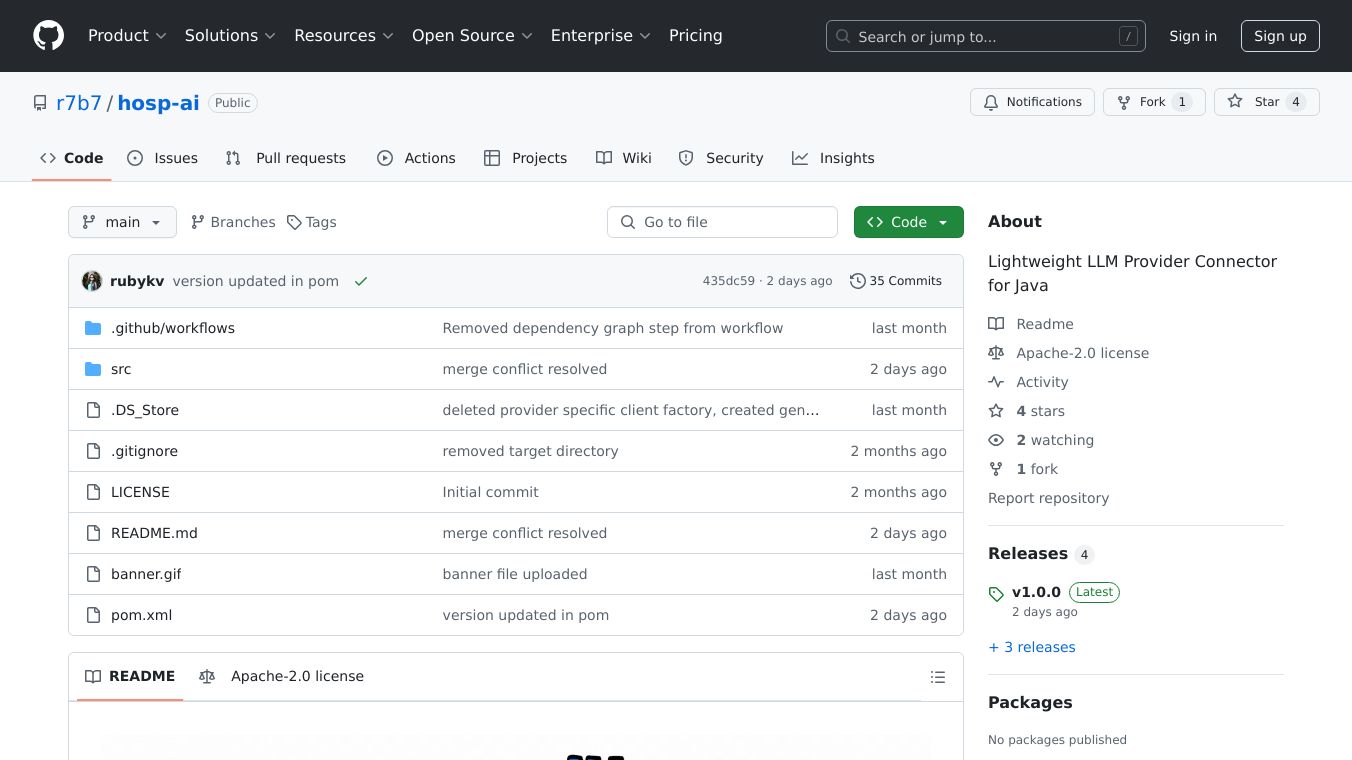Open the green Code dropdown
The height and width of the screenshot is (760, 1352).
tap(908, 222)
